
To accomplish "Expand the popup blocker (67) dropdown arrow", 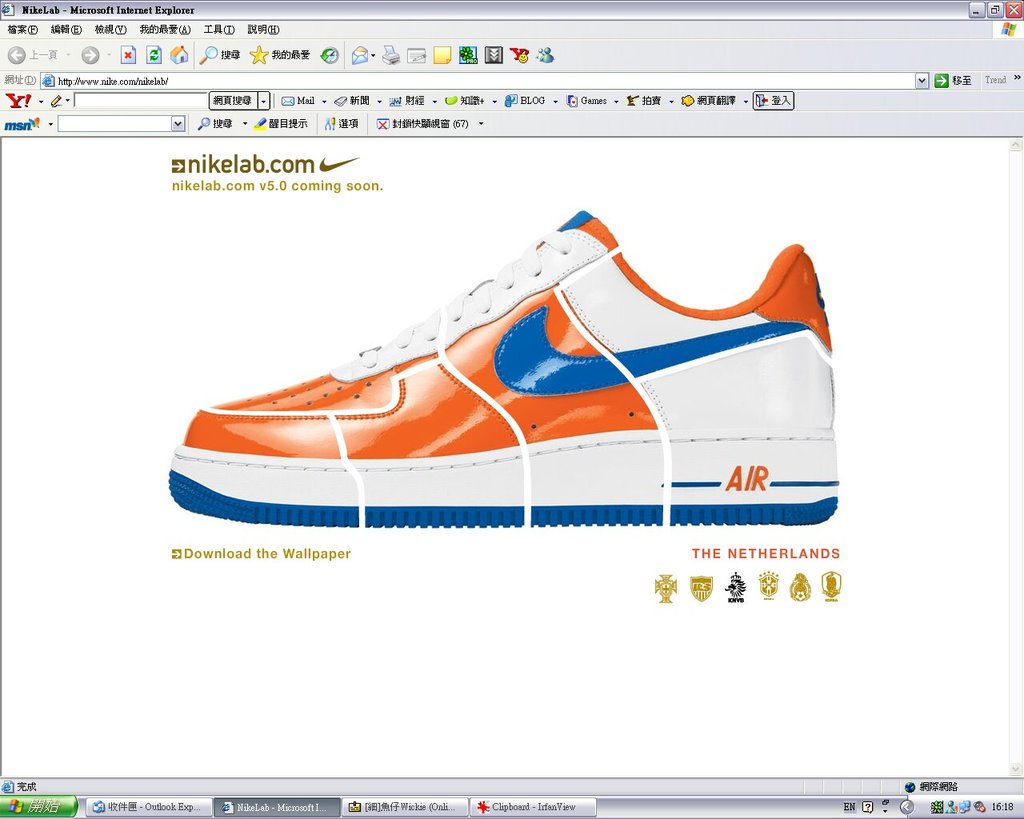I will 481,123.
